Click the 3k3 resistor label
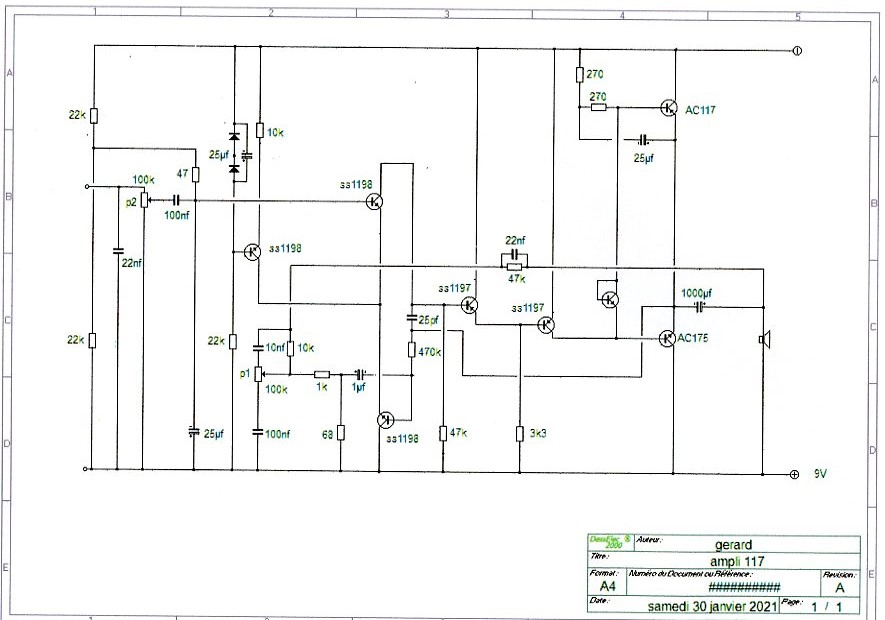Screen dimensions: 885x620 (x=538, y=434)
